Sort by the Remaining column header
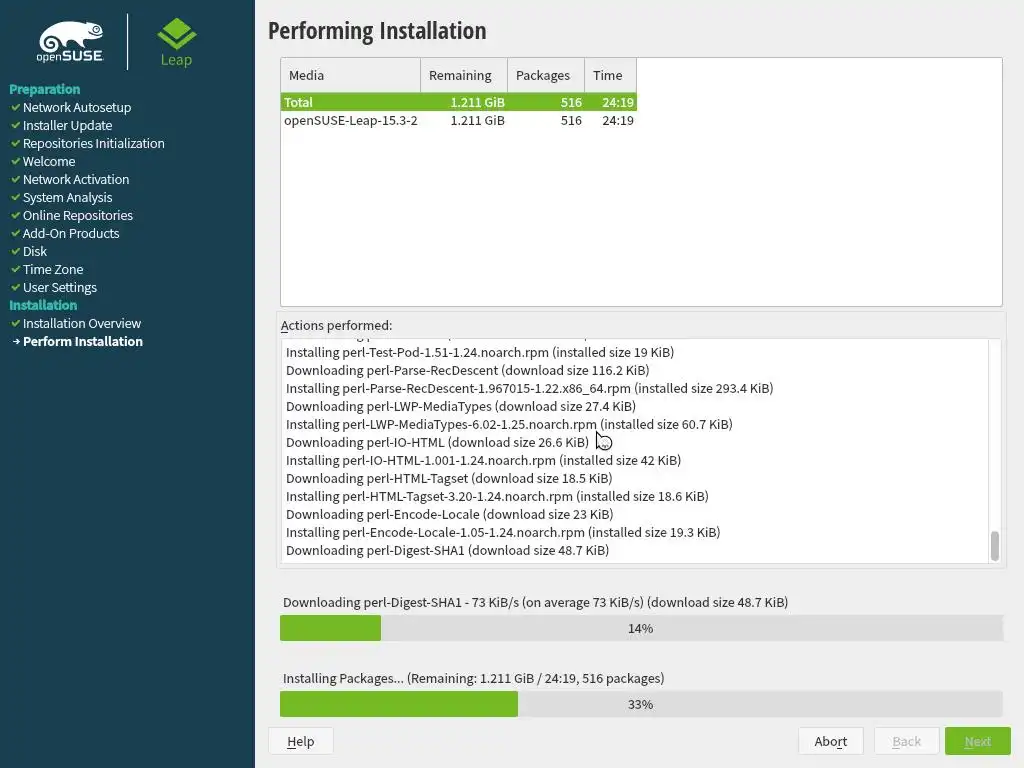The image size is (1024, 768). [464, 75]
